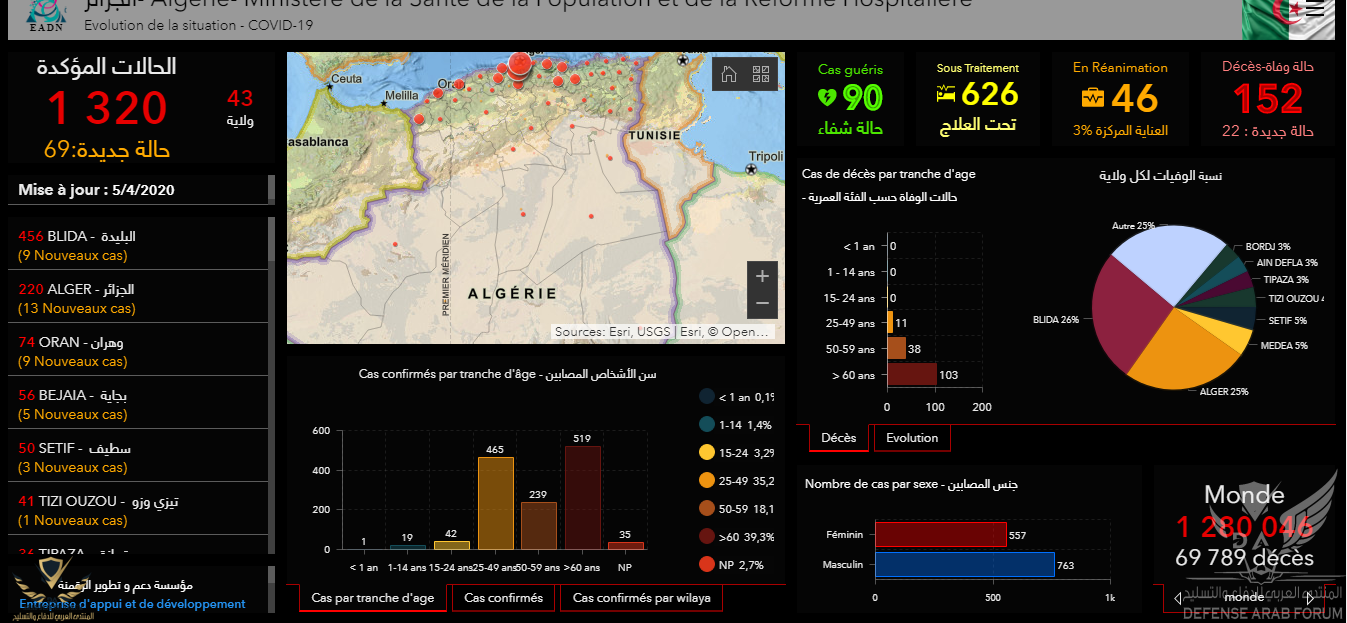
Task: Switch to the 'Evolution' tab
Action: coord(912,438)
